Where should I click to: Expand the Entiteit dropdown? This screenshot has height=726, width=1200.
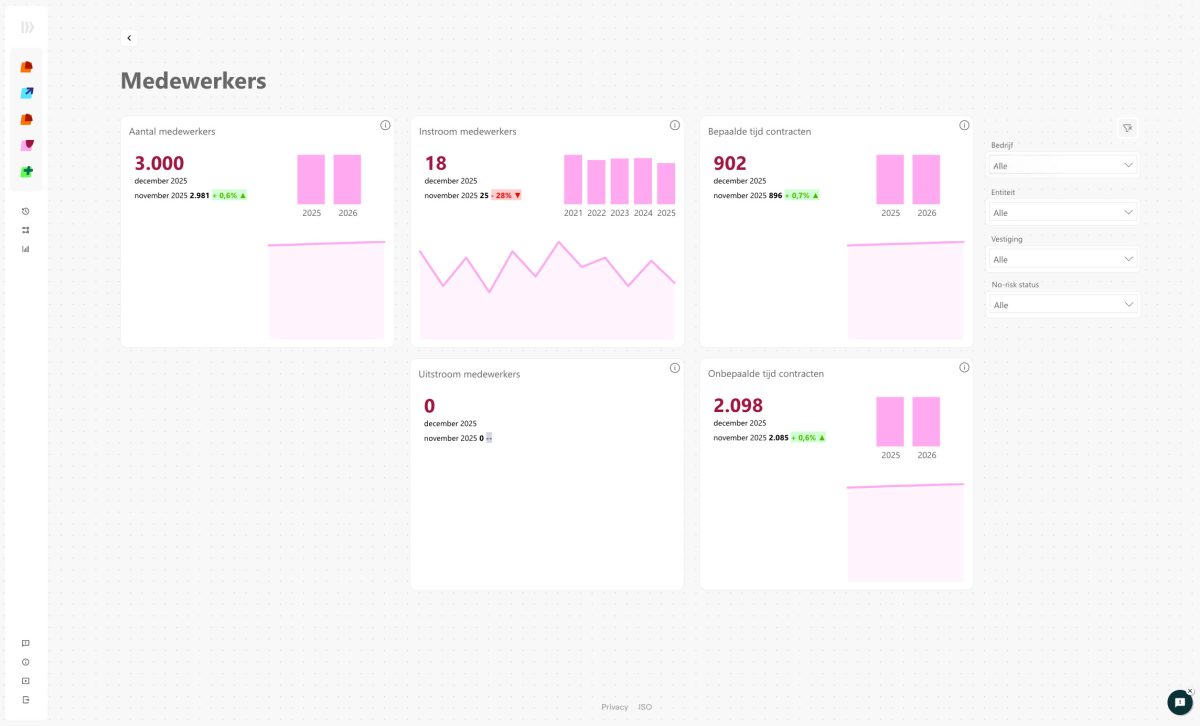1062,212
